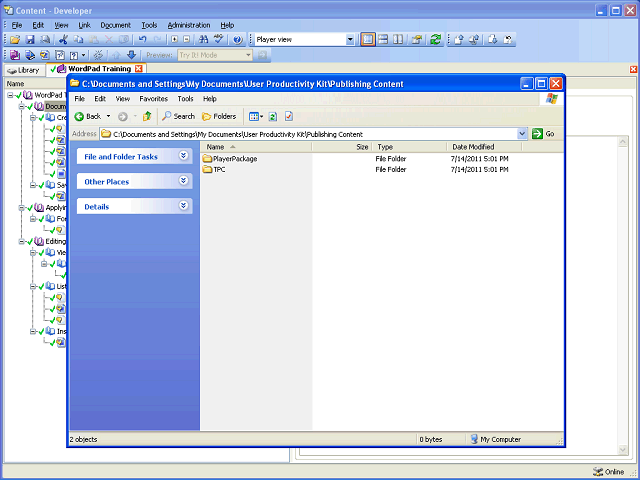Click the Up folder icon in Explorer window
The height and width of the screenshot is (480, 640).
tap(147, 116)
